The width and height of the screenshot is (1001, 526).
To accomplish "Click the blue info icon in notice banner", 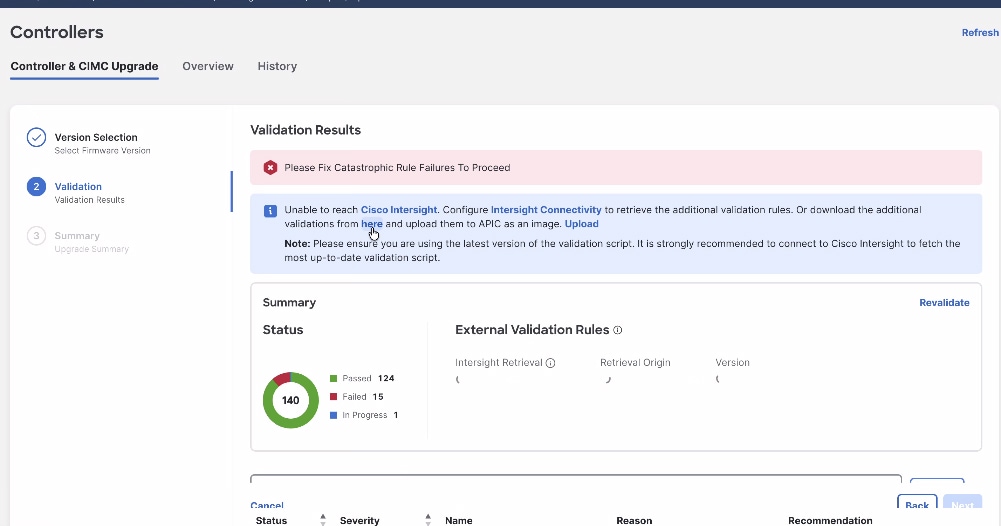I will tap(270, 211).
